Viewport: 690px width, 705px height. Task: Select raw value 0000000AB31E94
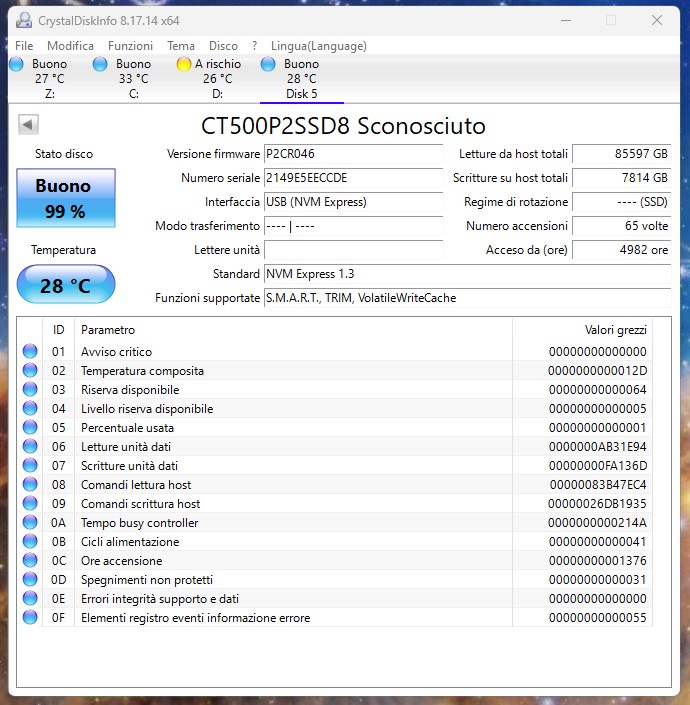point(597,446)
